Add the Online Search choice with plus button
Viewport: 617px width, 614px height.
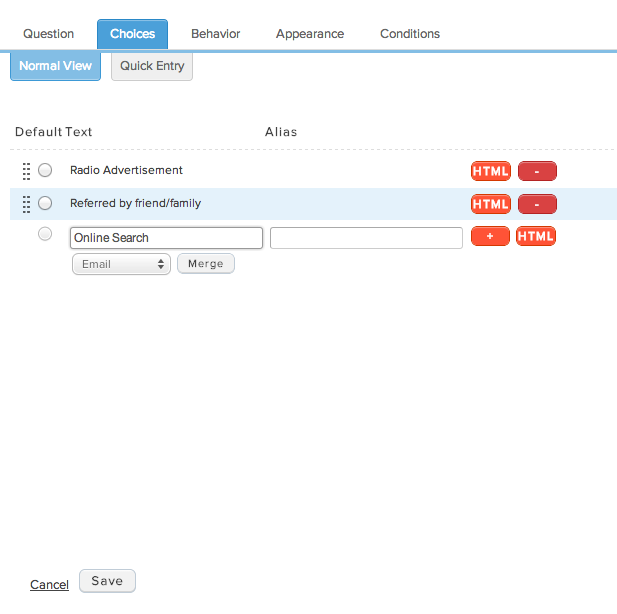coord(490,236)
